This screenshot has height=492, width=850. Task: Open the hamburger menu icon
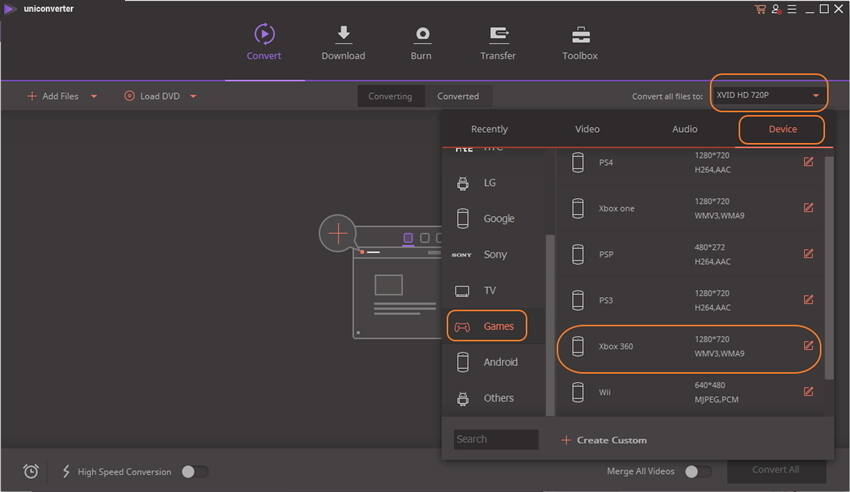[792, 9]
